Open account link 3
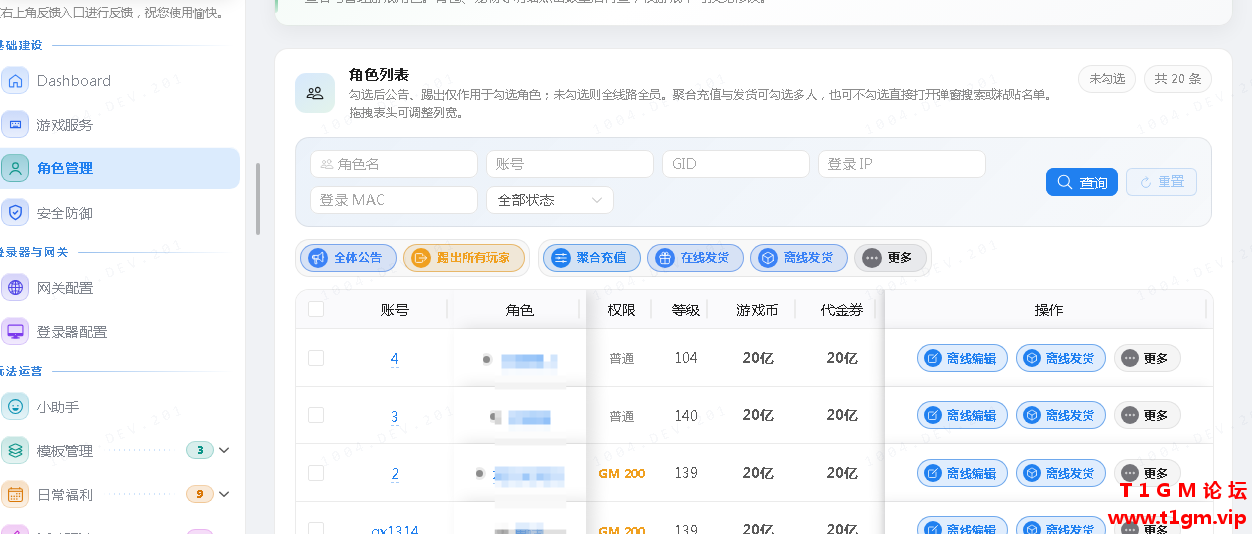 pyautogui.click(x=395, y=416)
